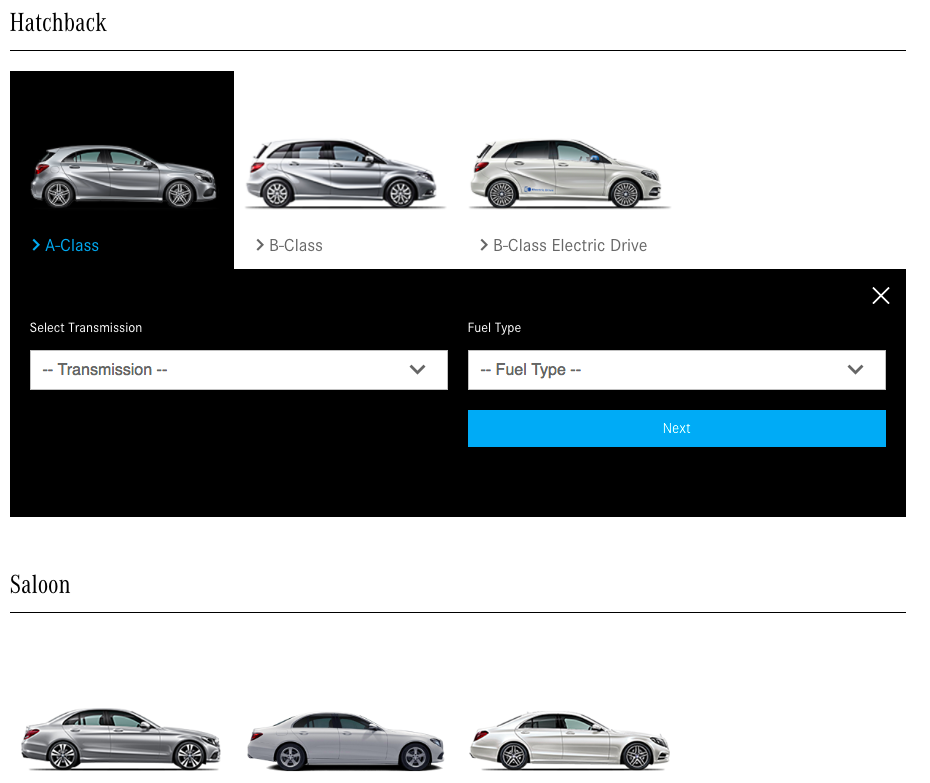This screenshot has height=783, width=930.
Task: Select the third saloon car image
Action: [568, 740]
